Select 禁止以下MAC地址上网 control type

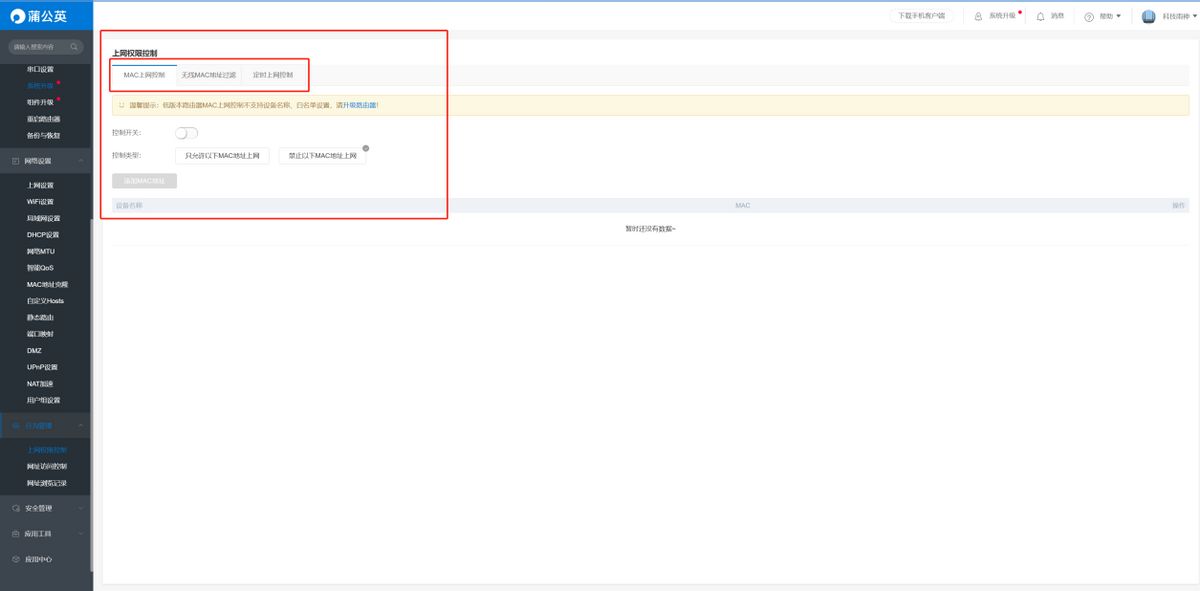322,156
